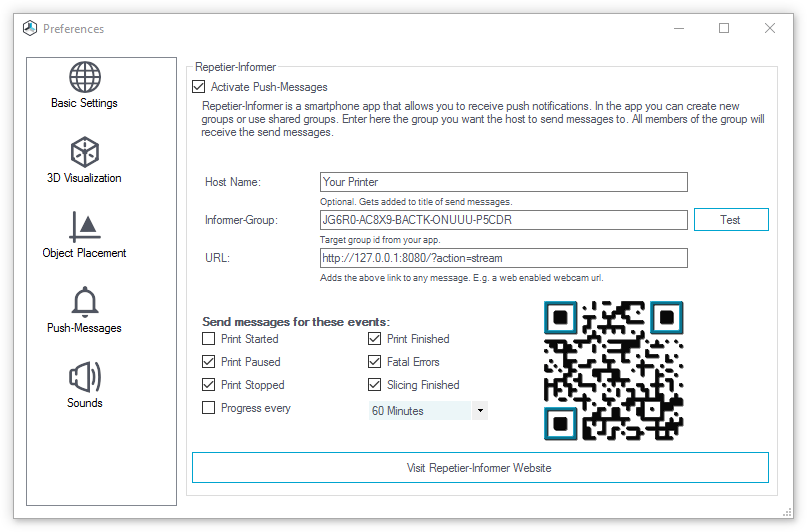Focus the Informer-Group input field

pos(503,220)
